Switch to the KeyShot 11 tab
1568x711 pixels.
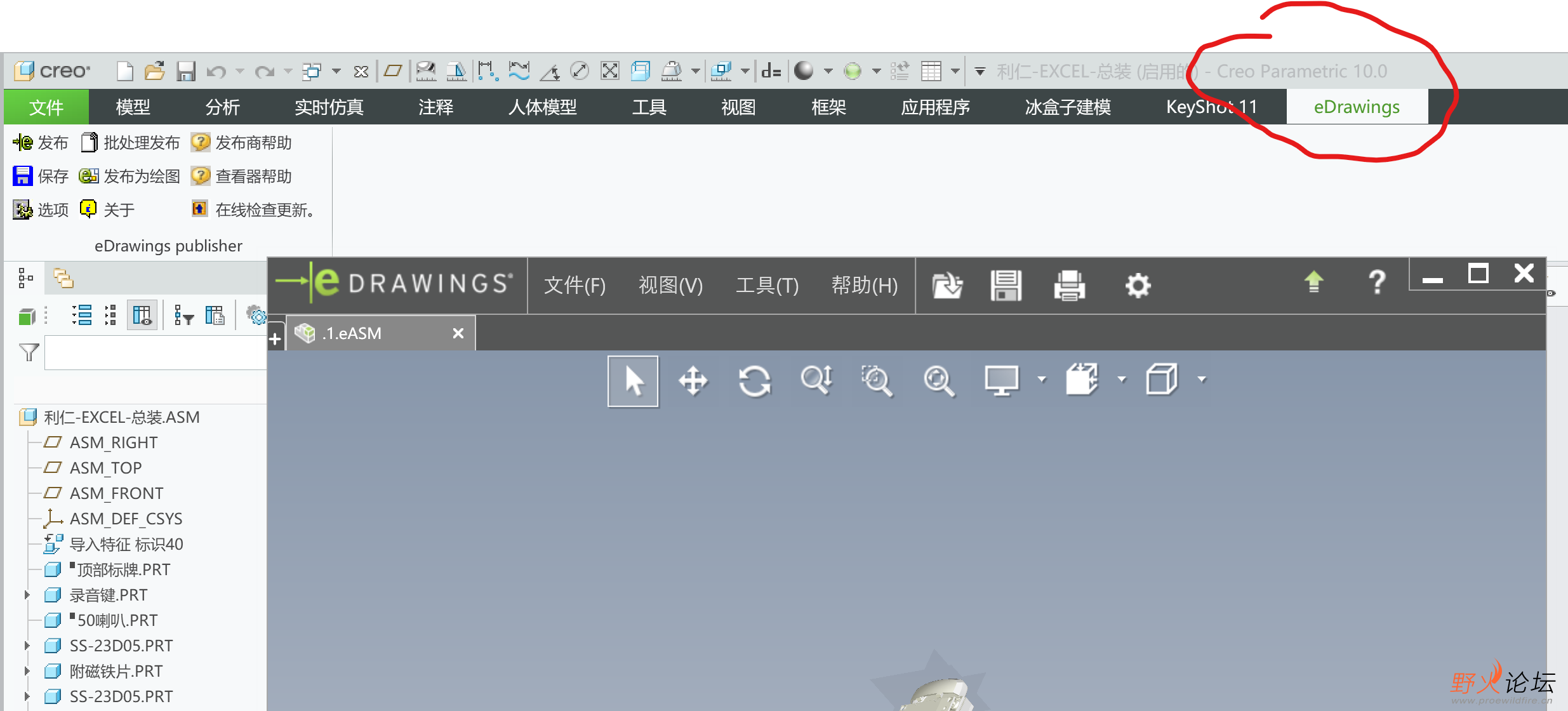1211,107
